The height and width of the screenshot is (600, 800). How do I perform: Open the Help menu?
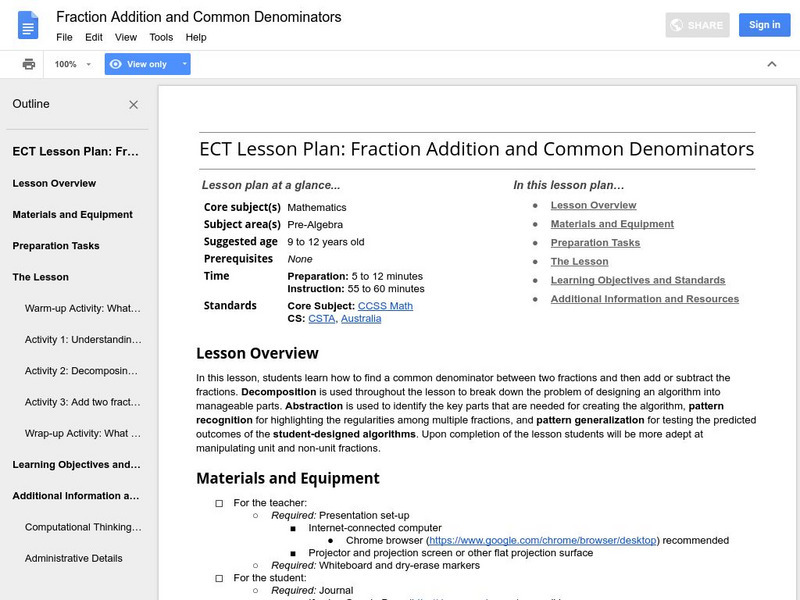tap(196, 37)
